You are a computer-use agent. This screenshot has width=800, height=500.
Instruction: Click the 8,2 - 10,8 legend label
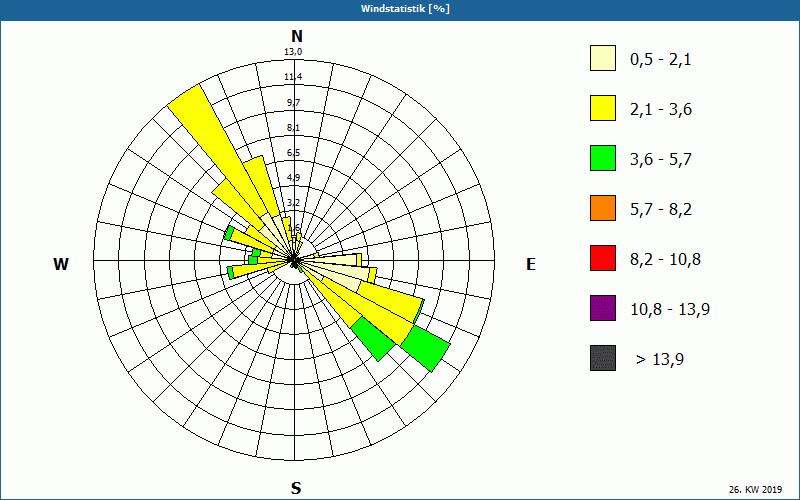coord(665,260)
